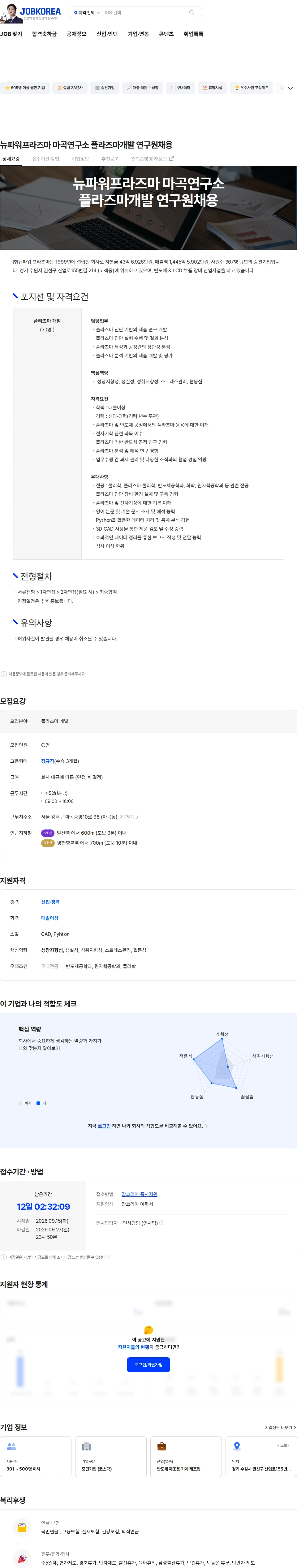Click the JOB 검색 search field
Screen dimensions: 297x1568
pyautogui.click(x=144, y=13)
